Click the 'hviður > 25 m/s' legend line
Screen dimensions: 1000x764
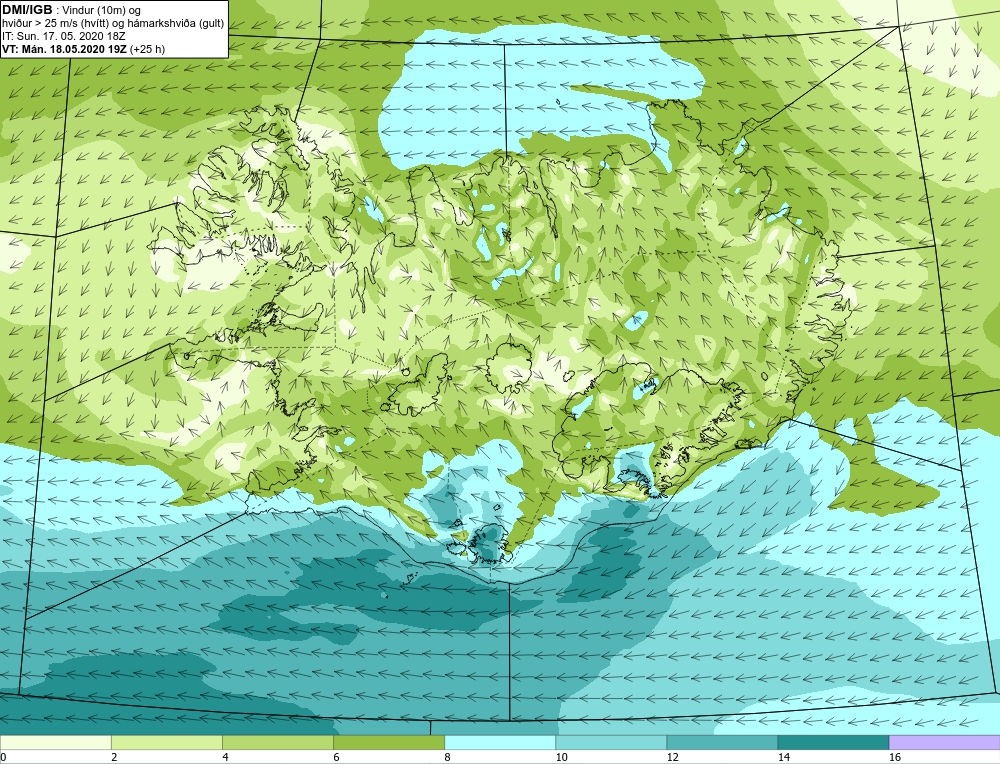(113, 23)
